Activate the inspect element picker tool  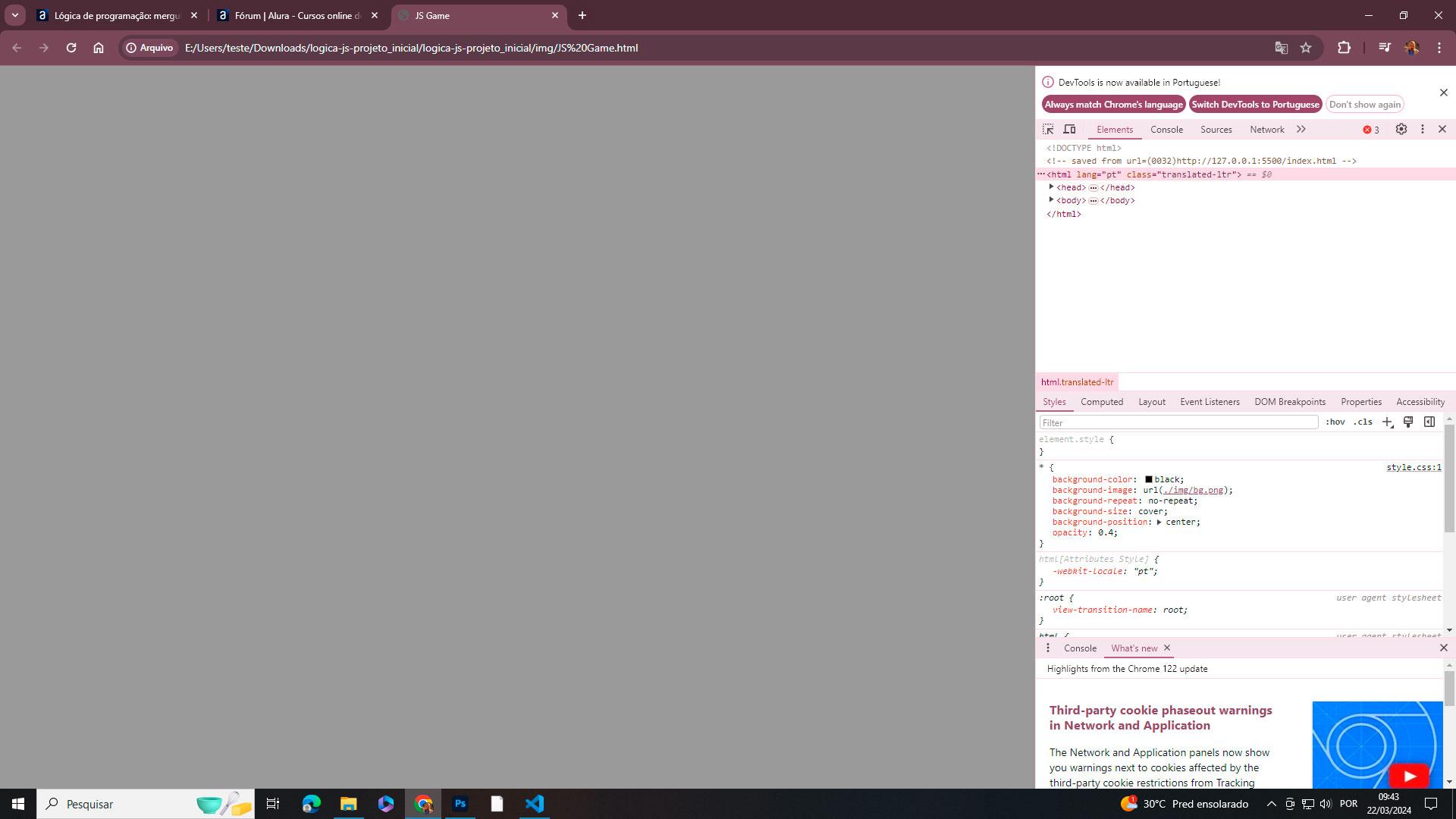[x=1048, y=130]
